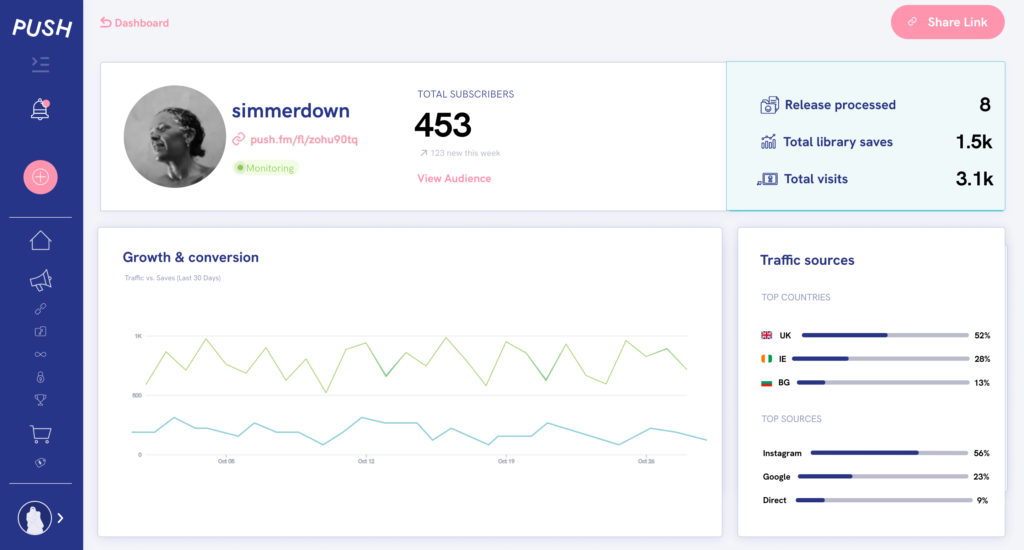The width and height of the screenshot is (1024, 550).
Task: Click the PUSH logo in the sidebar
Action: point(42,27)
